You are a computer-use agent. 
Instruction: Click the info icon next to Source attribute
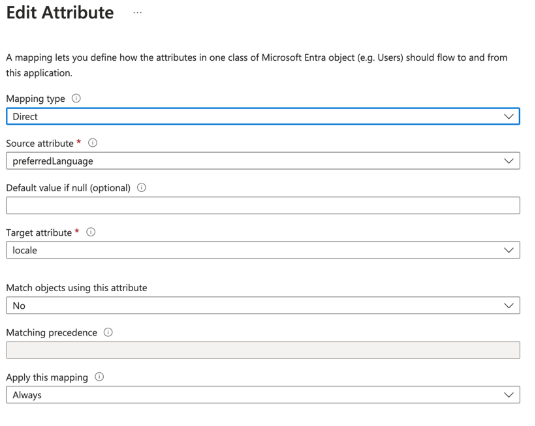92,143
